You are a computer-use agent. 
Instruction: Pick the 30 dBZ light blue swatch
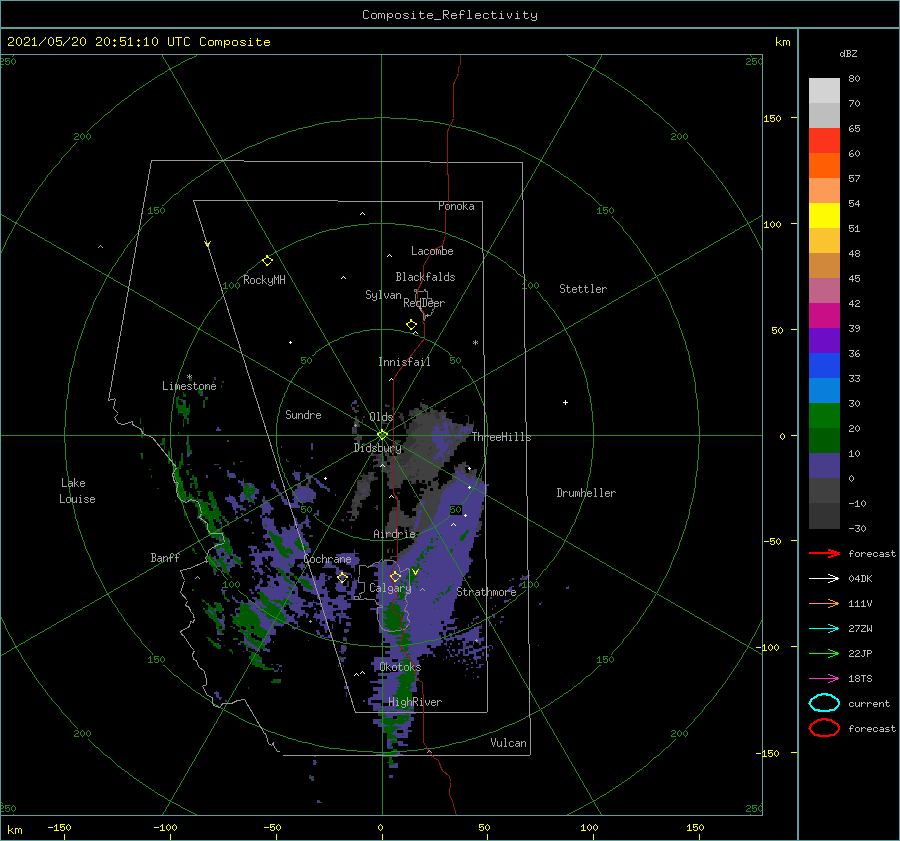coord(824,390)
